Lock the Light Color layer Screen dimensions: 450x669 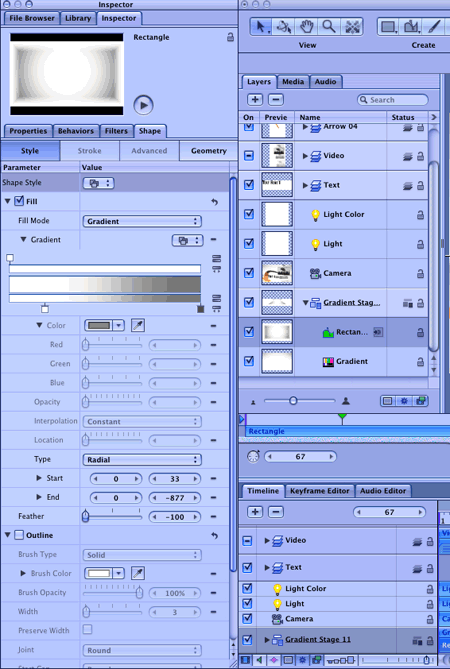420,215
